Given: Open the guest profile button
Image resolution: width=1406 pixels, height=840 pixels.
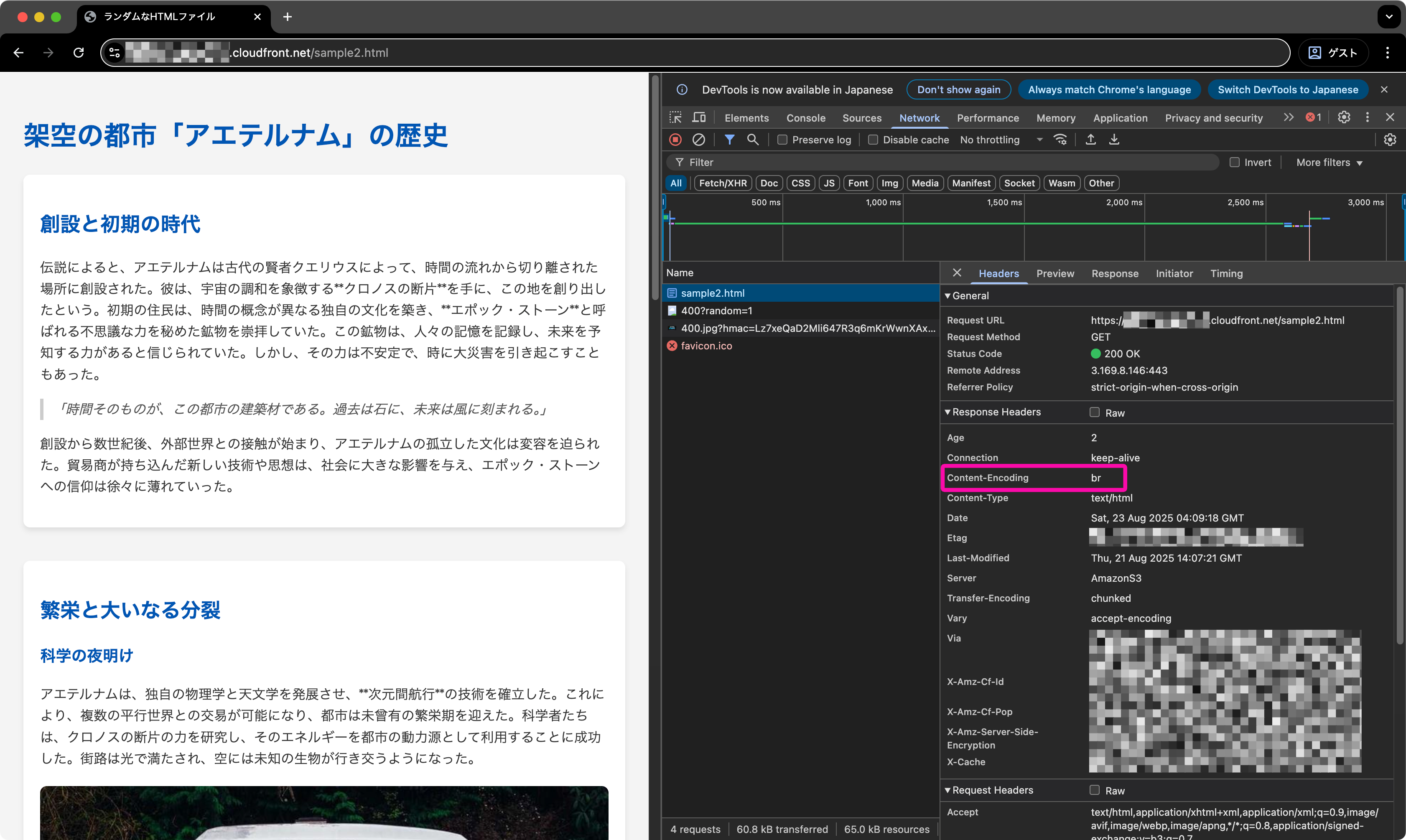Looking at the screenshot, I should tap(1333, 53).
